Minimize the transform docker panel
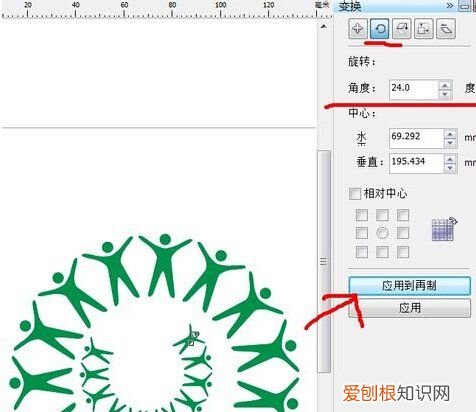476x412 pixels. coord(464,6)
